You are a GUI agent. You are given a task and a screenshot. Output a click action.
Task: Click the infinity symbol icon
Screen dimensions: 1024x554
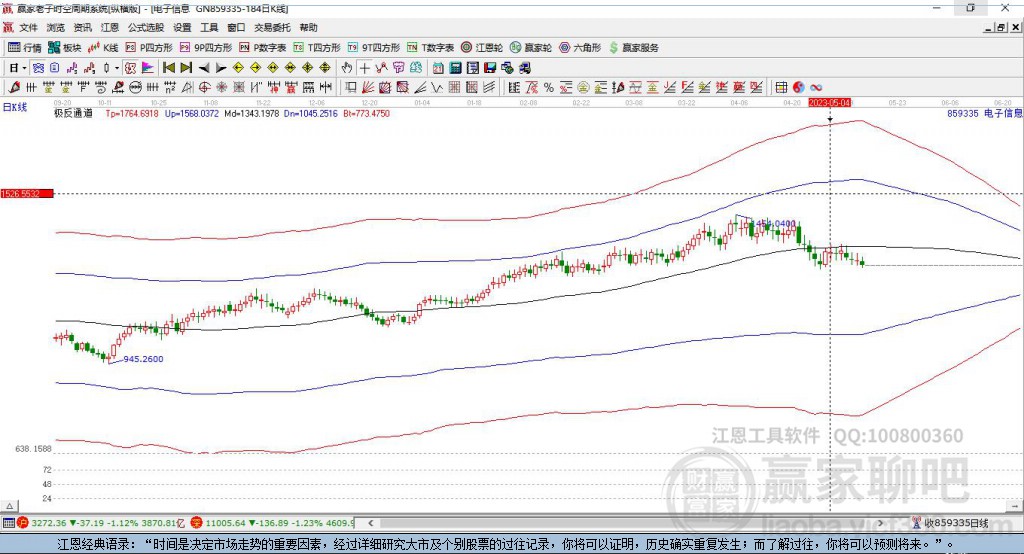816,87
